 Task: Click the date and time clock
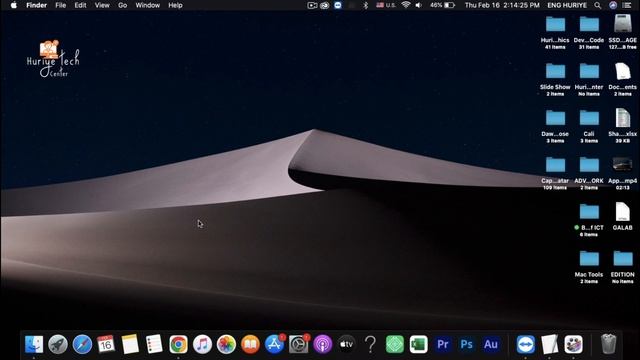coord(502,5)
